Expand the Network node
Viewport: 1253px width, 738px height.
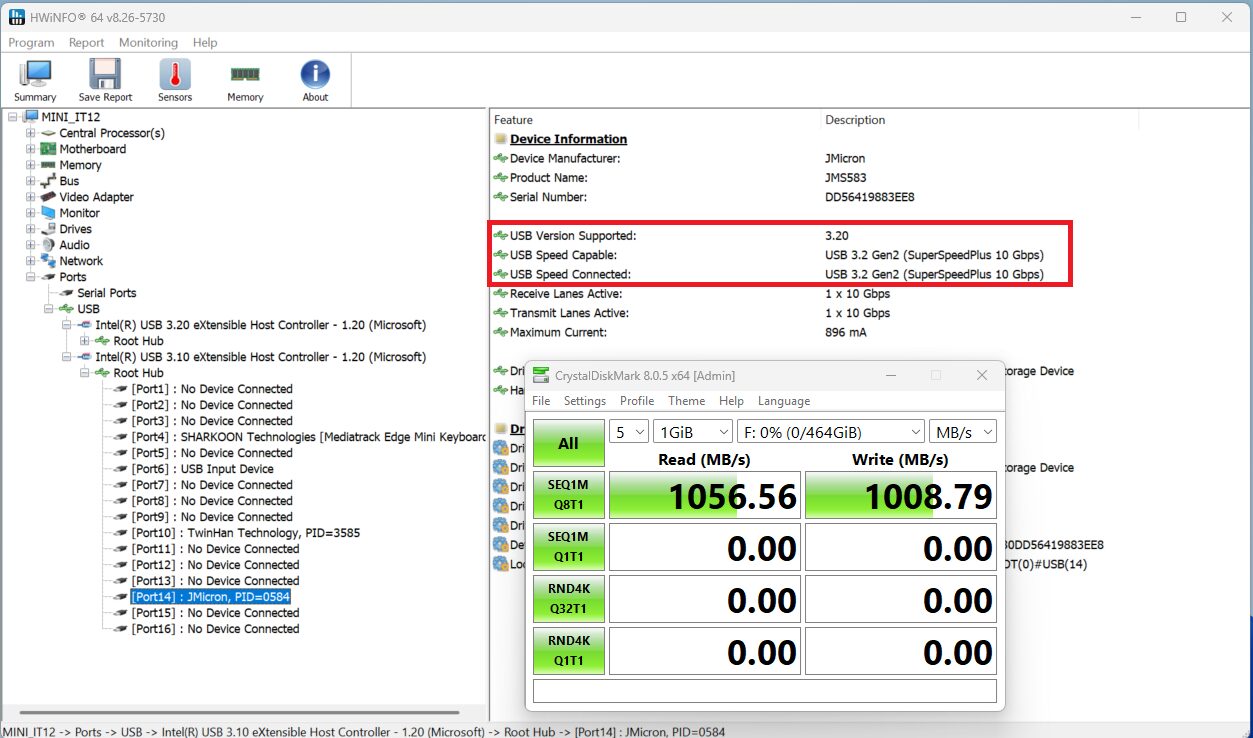(x=30, y=261)
